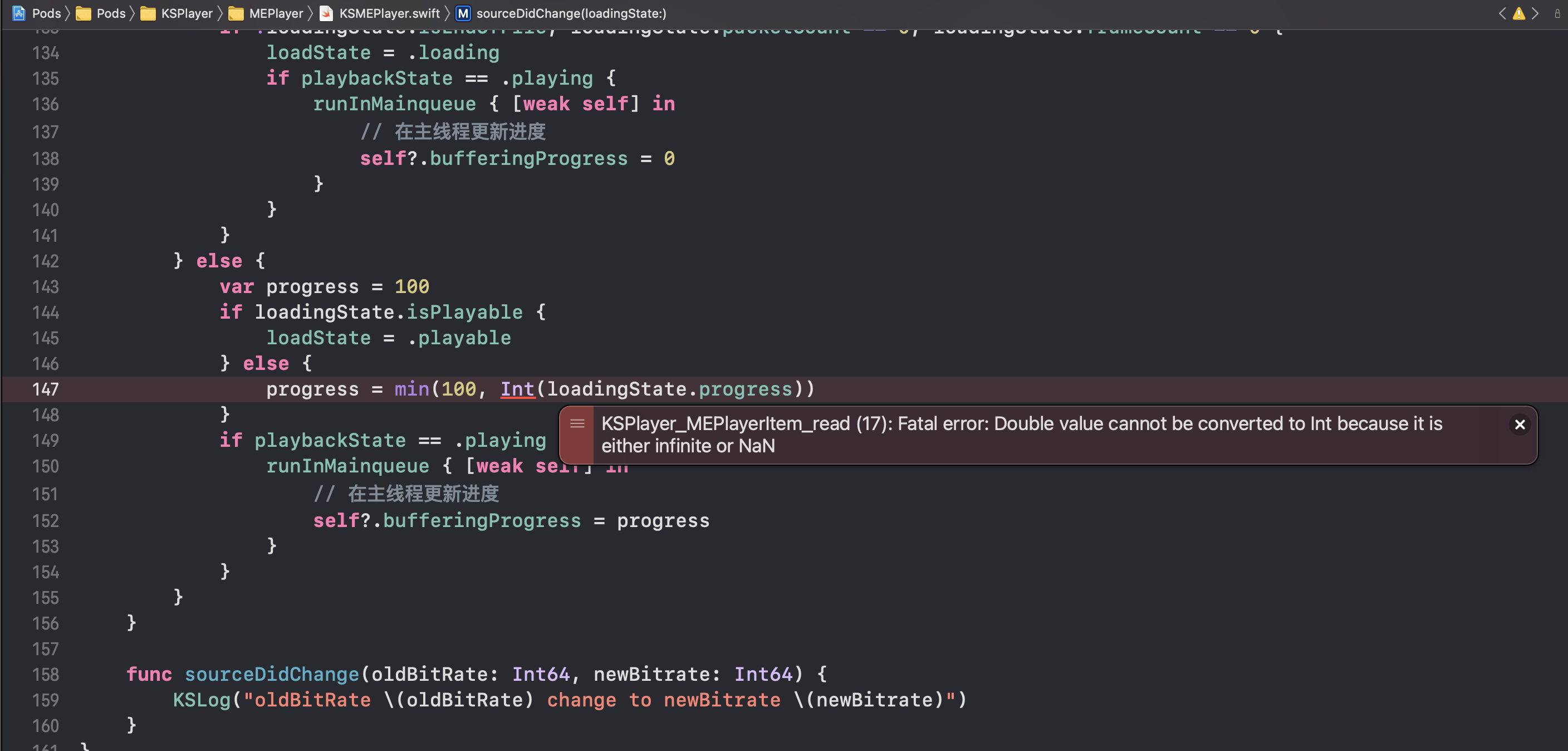Open the KSPlayer folder icon in breadcrumb
This screenshot has width=1568, height=751.
point(148,13)
